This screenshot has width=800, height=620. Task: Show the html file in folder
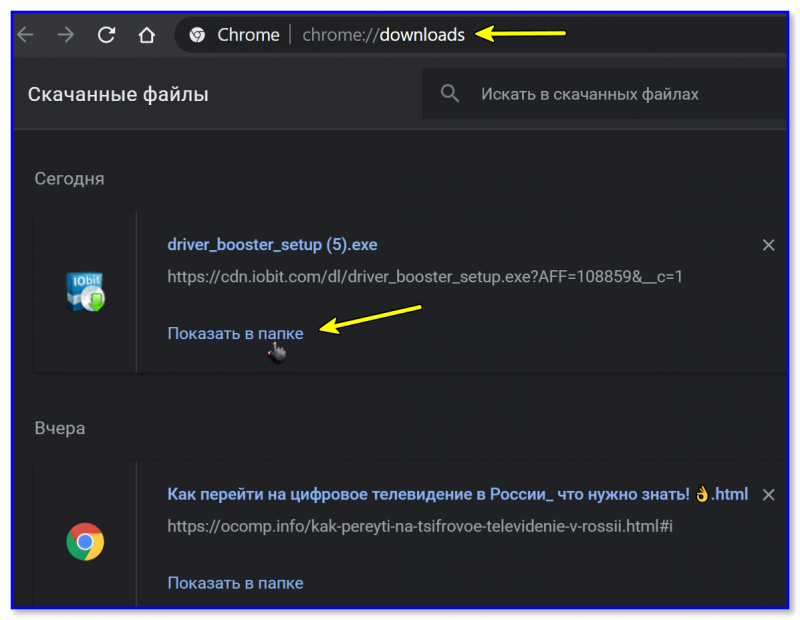coord(235,583)
